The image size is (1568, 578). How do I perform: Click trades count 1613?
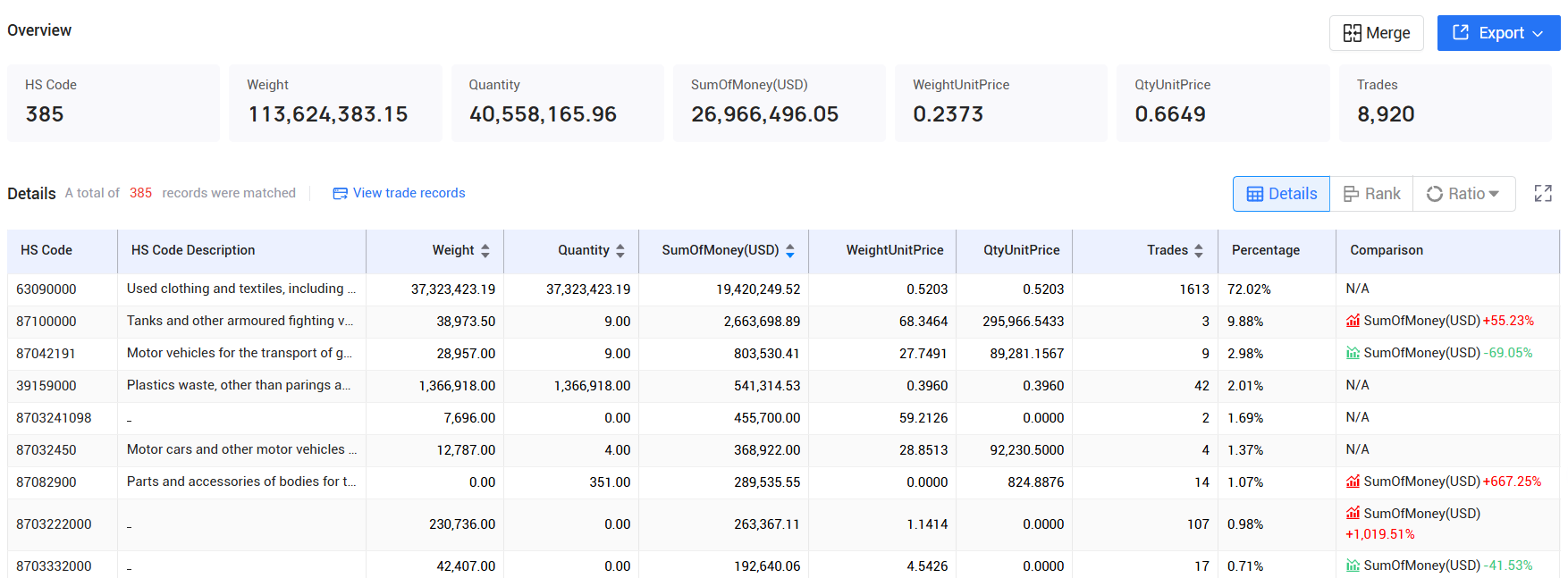1194,289
